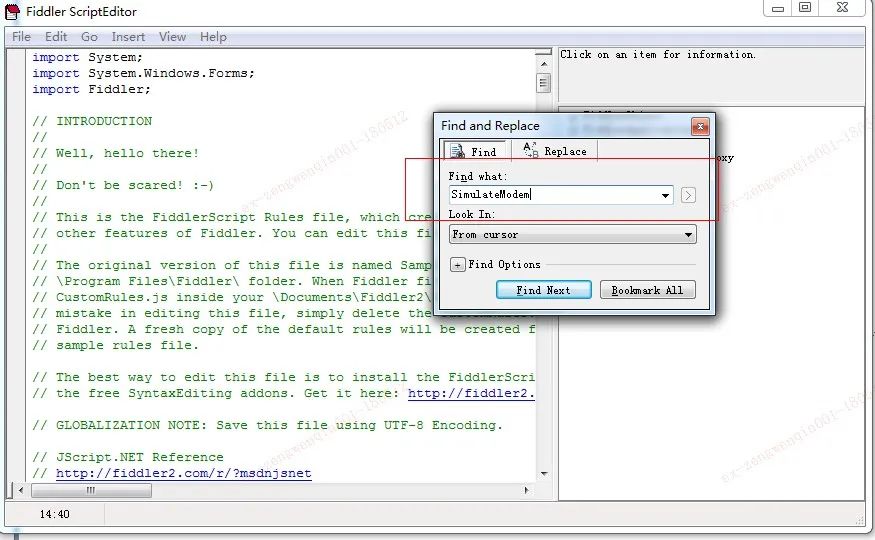The height and width of the screenshot is (540, 875).
Task: Click the vertical scrollbar thumb
Action: [x=544, y=83]
